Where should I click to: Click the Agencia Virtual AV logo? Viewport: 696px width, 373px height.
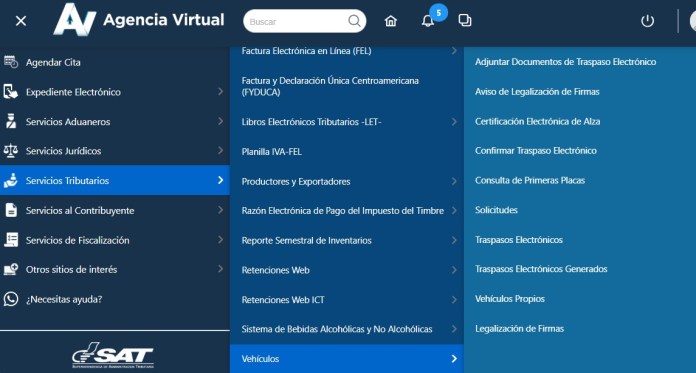coord(75,19)
